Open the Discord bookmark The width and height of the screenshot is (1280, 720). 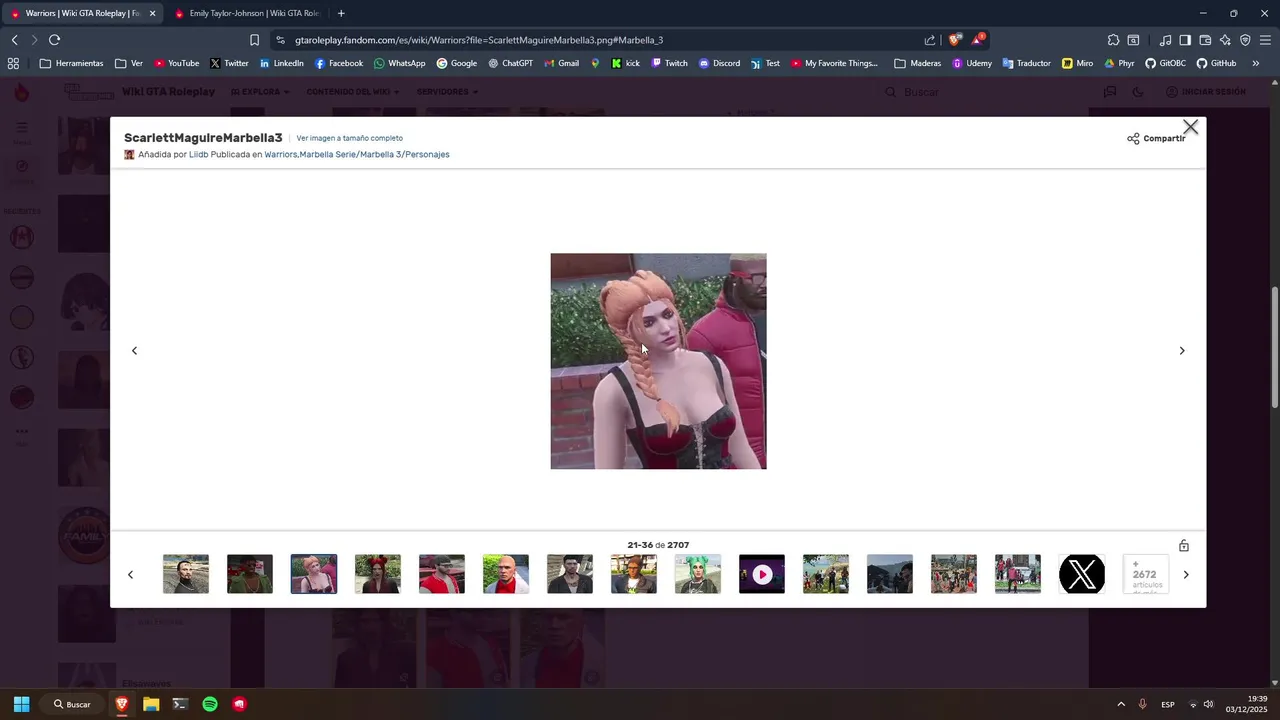719,63
